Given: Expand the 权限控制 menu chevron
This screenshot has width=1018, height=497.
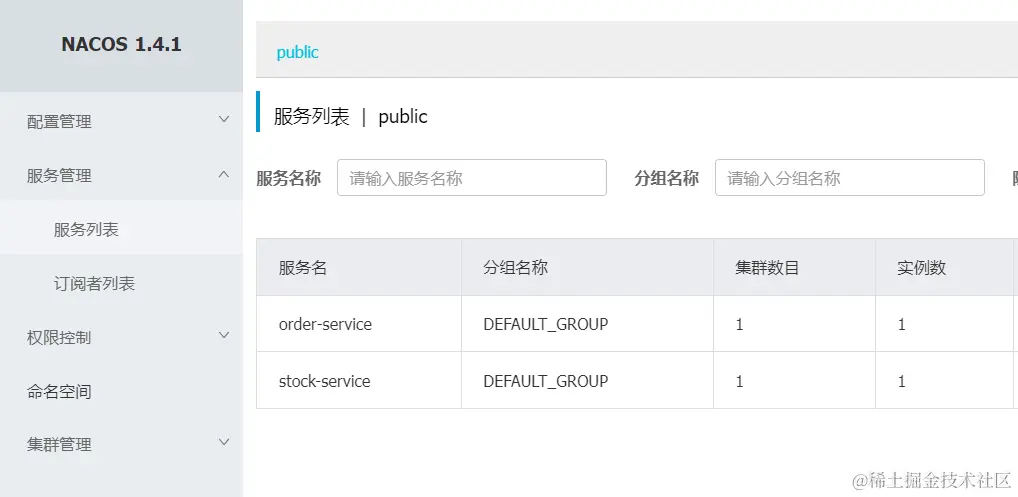Looking at the screenshot, I should click(224, 336).
